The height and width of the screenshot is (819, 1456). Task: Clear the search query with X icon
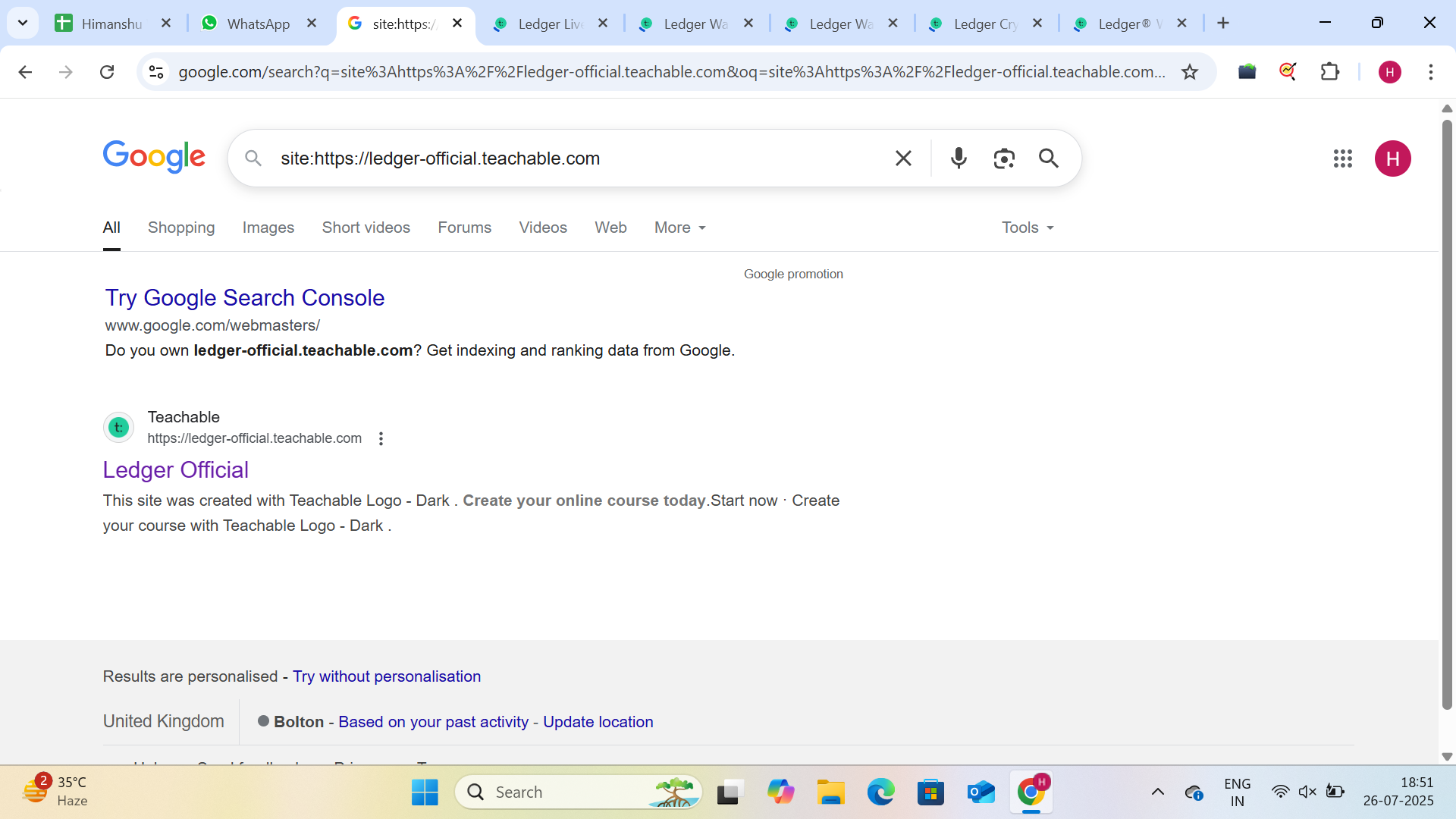903,158
